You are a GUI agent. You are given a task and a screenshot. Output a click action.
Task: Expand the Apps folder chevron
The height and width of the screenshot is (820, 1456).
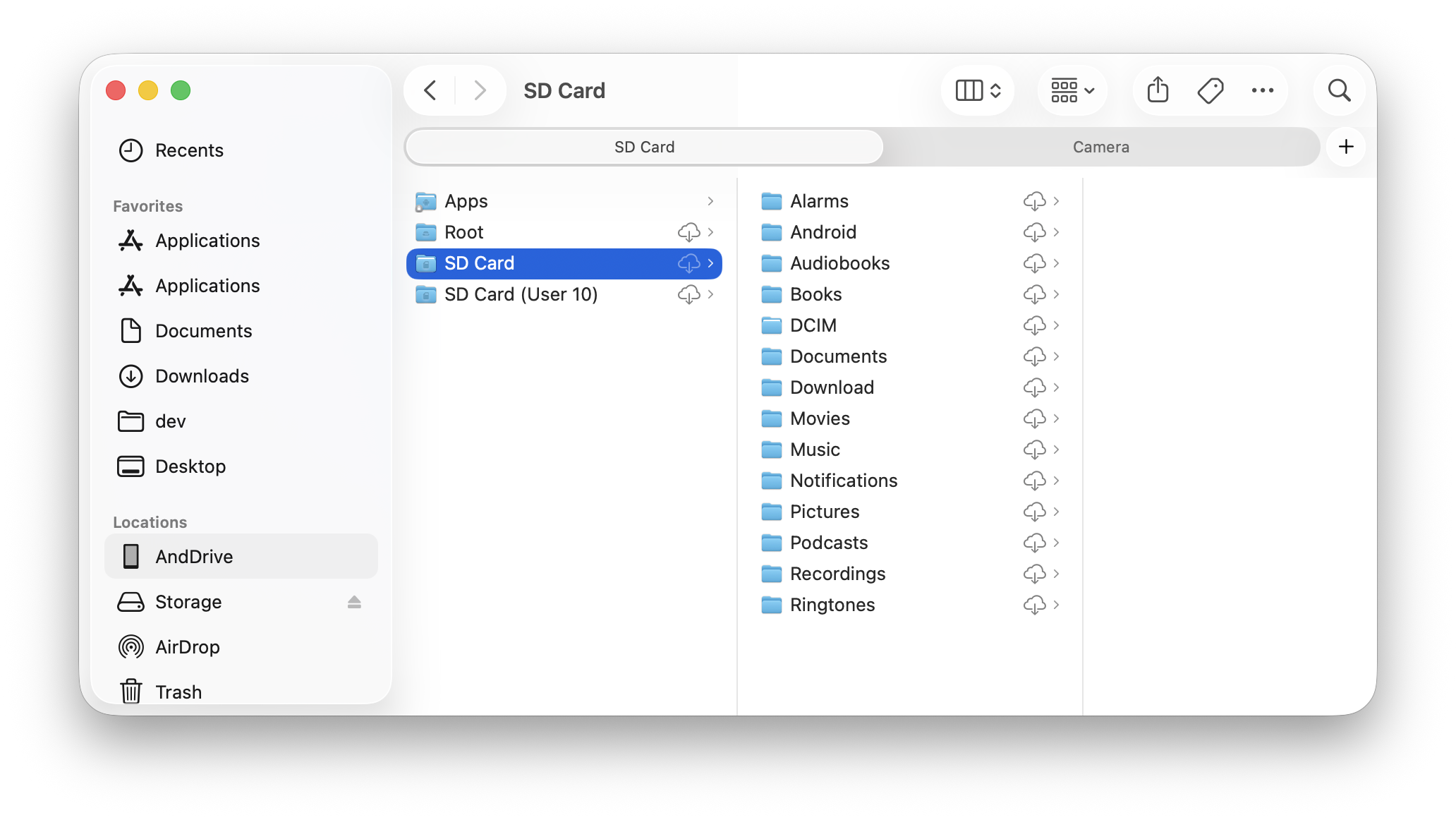point(710,201)
